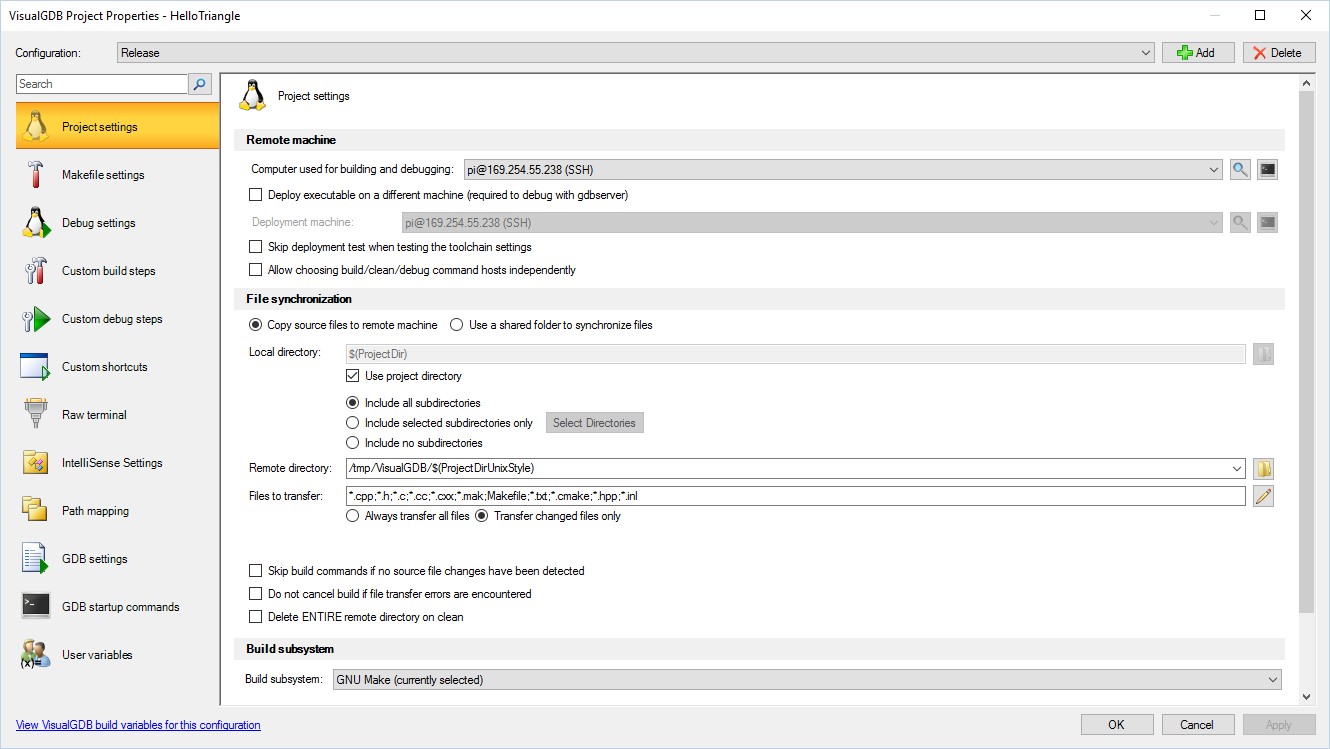The height and width of the screenshot is (749, 1330).
Task: Click the Cancel button
Action: [x=1197, y=725]
